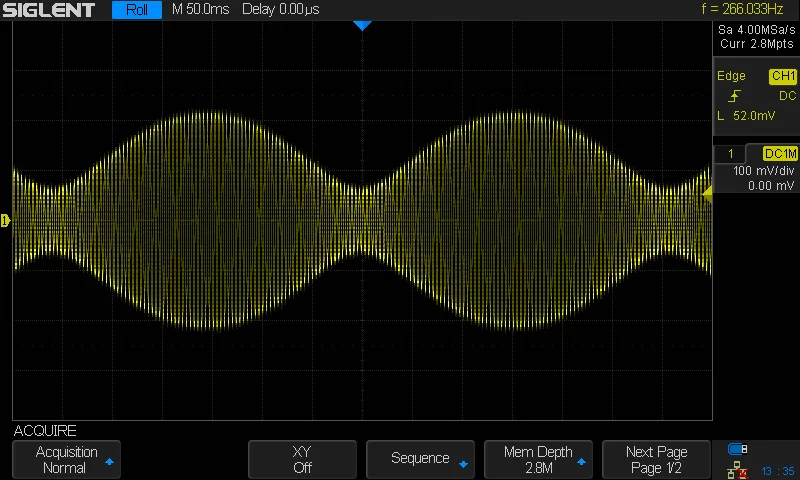The height and width of the screenshot is (480, 800).
Task: Click the Edge trigger type label
Action: point(731,76)
